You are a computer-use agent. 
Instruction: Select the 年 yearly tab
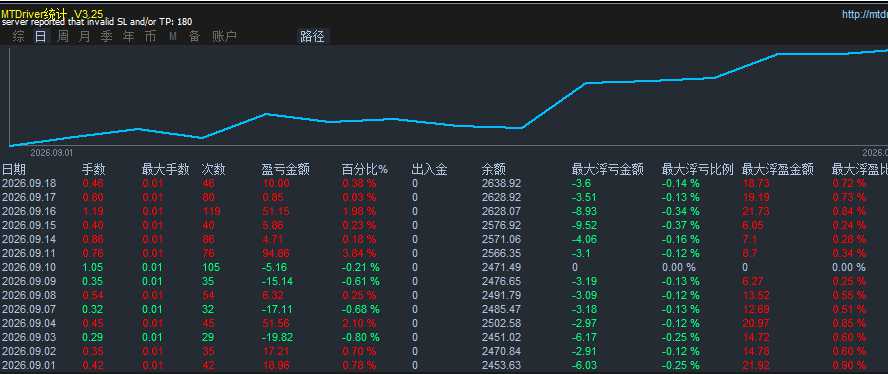pyautogui.click(x=129, y=37)
